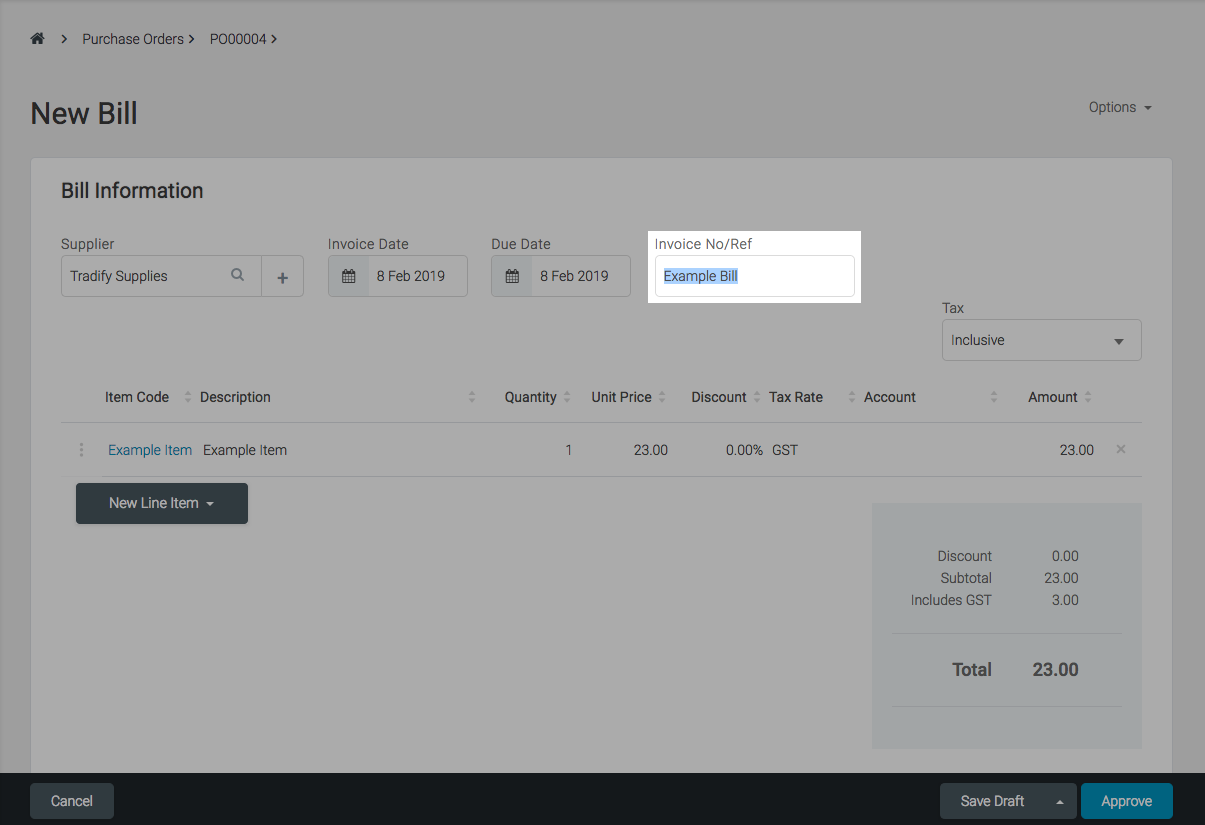Sort by Account column arrows
This screenshot has width=1205, height=825.
994,397
